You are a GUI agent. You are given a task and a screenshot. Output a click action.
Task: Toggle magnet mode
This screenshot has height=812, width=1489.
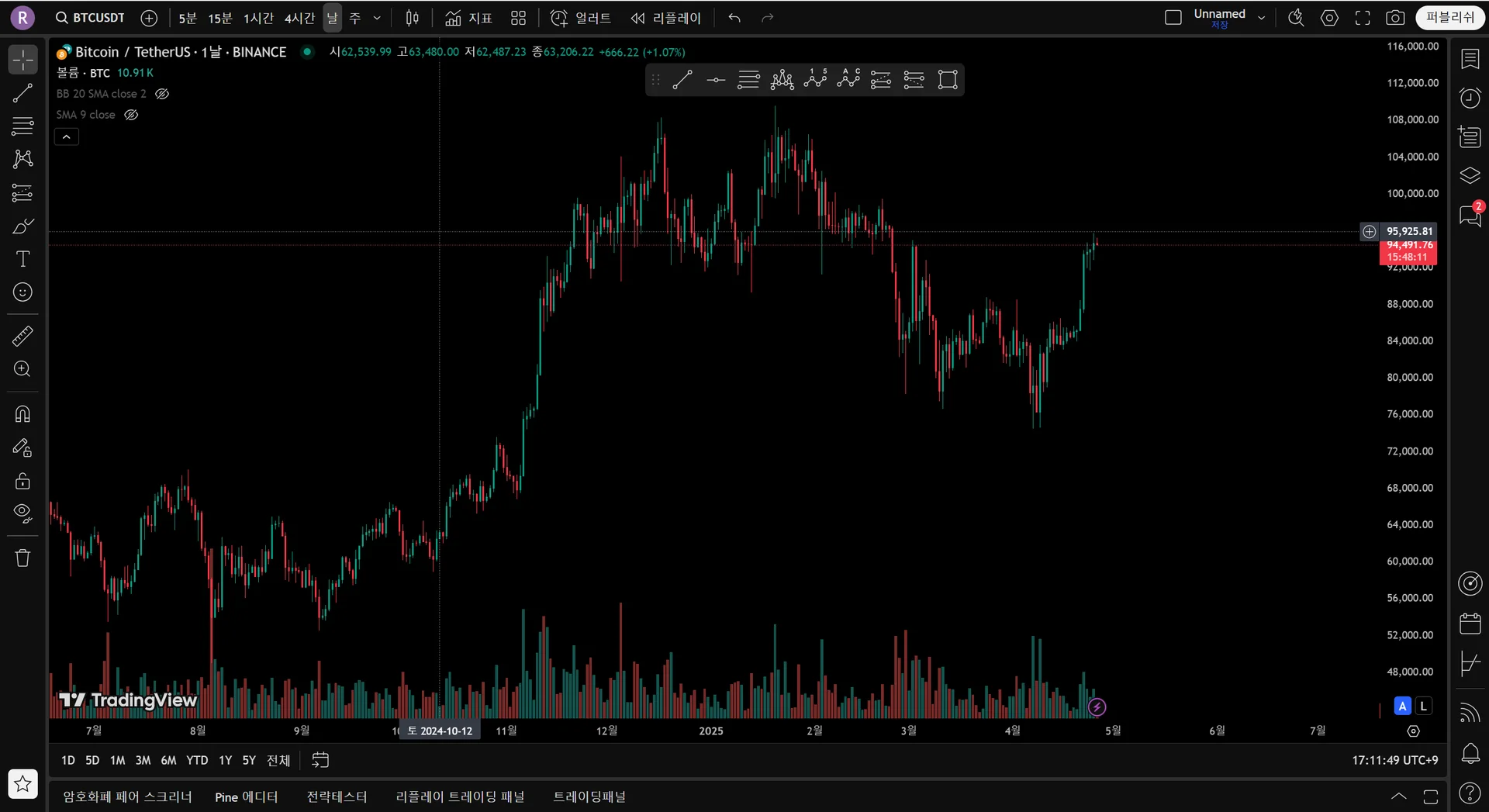[22, 414]
